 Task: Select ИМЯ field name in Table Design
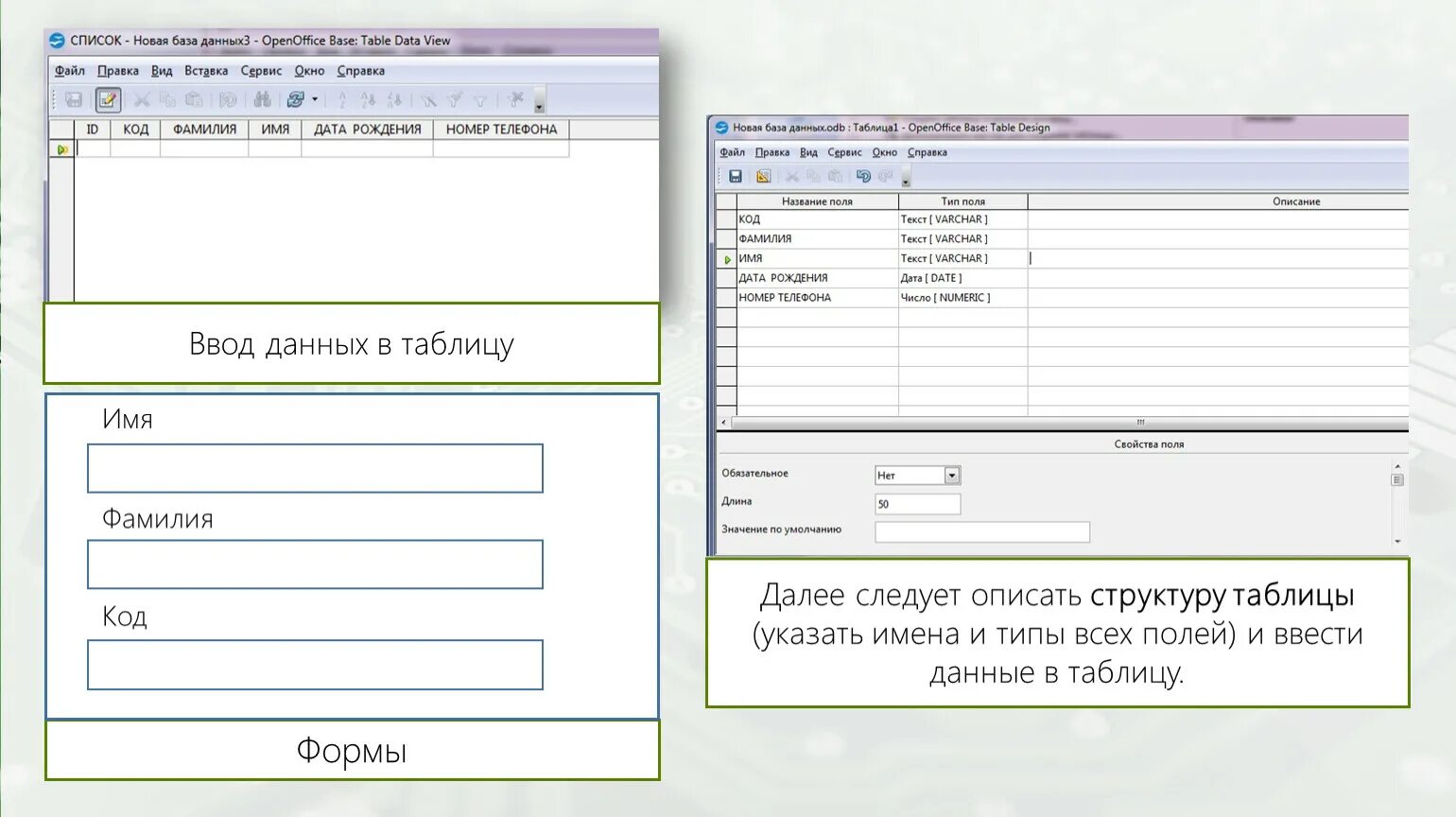coord(817,258)
